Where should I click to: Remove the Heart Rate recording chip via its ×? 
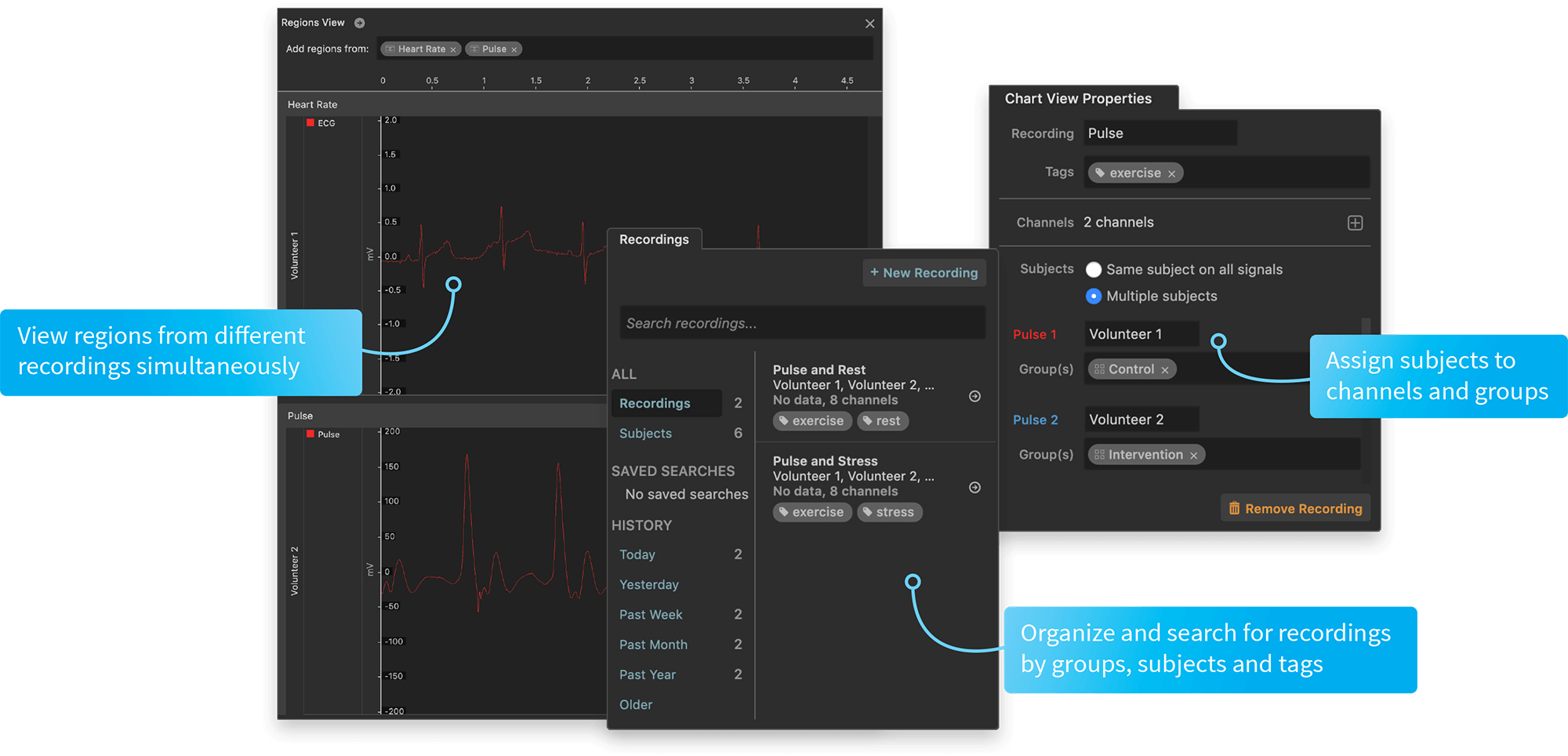453,49
